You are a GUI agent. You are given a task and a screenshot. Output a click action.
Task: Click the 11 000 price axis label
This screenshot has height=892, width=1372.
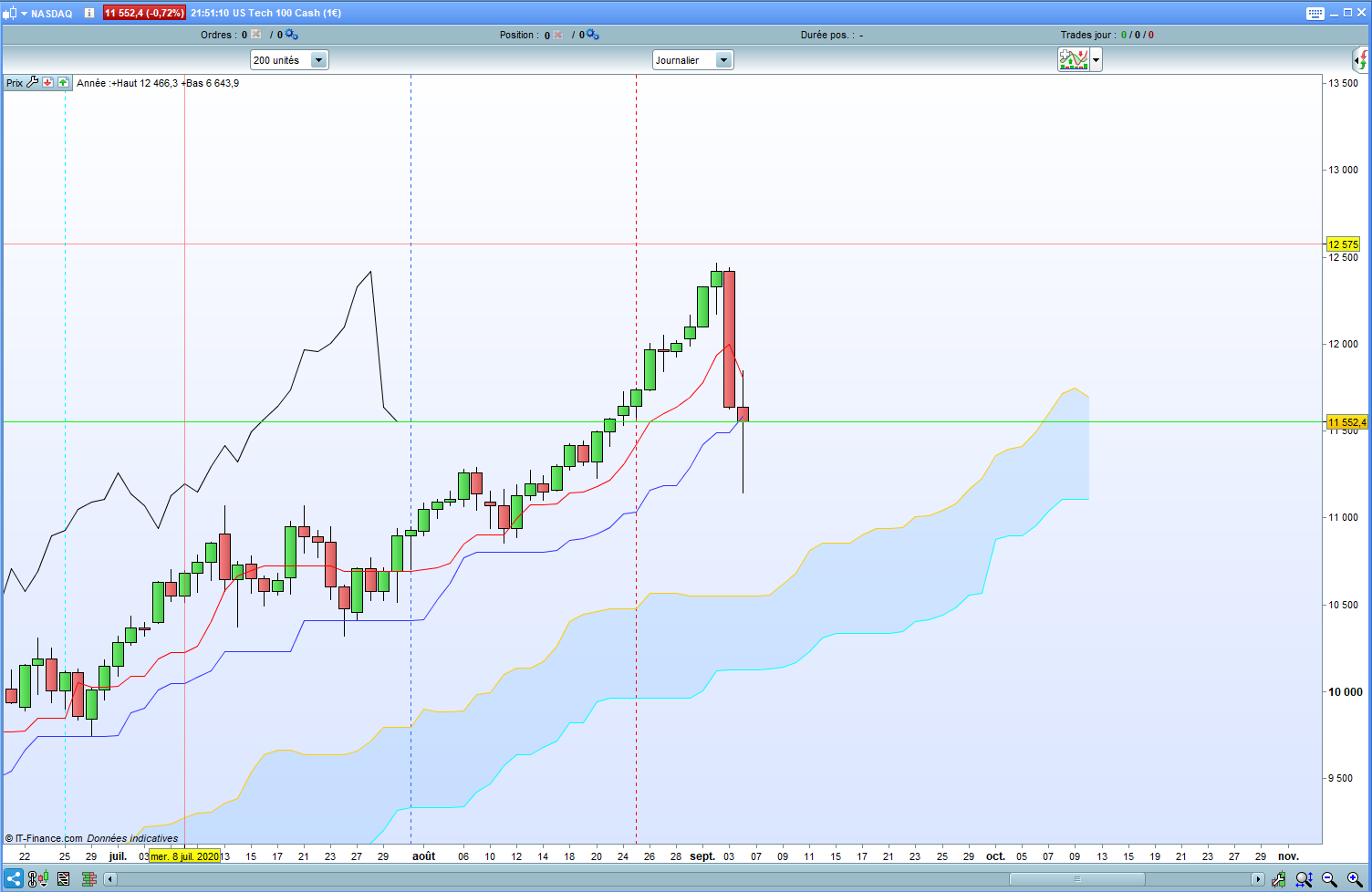(1343, 517)
